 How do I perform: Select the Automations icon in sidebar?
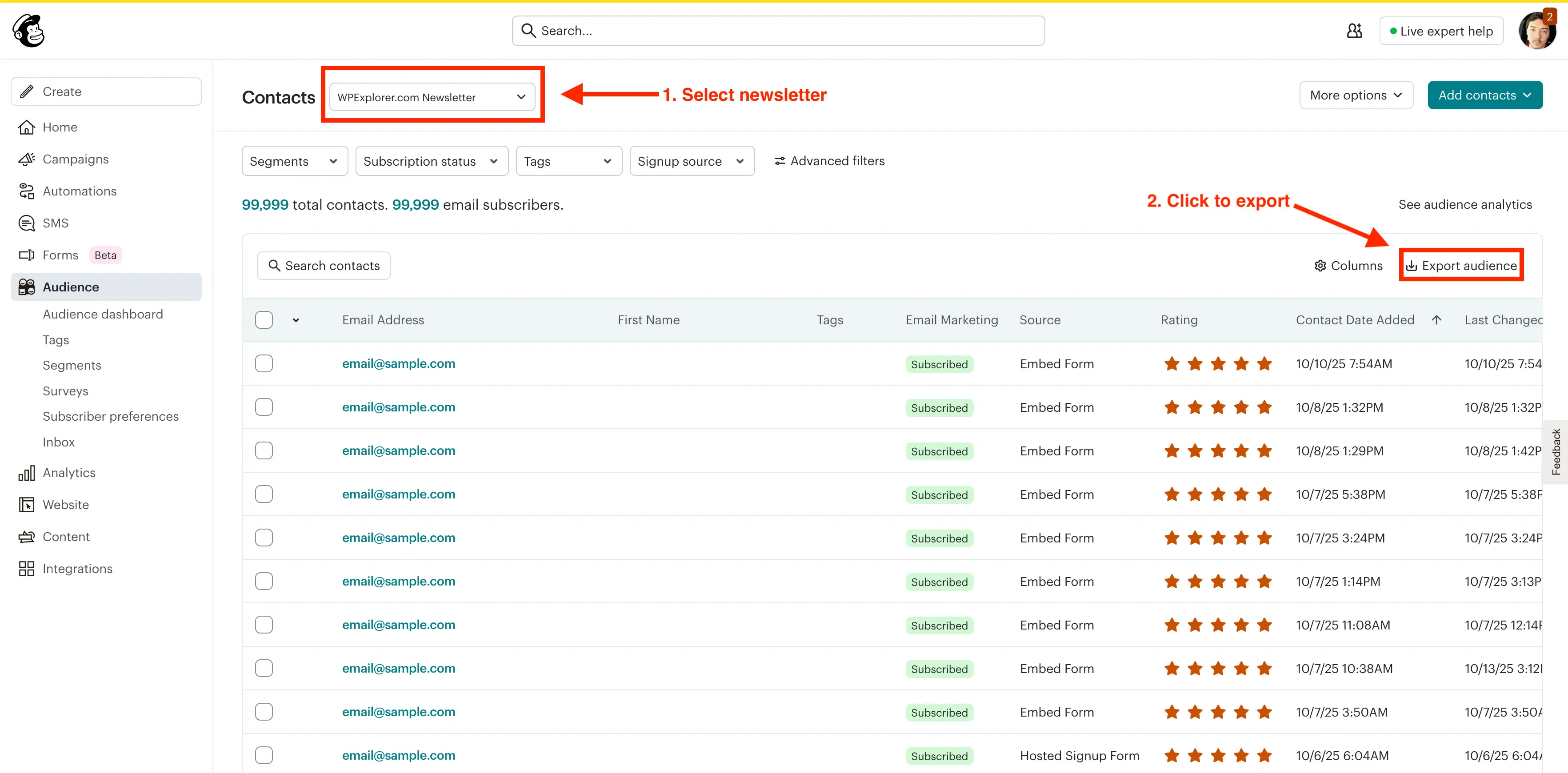[x=27, y=191]
